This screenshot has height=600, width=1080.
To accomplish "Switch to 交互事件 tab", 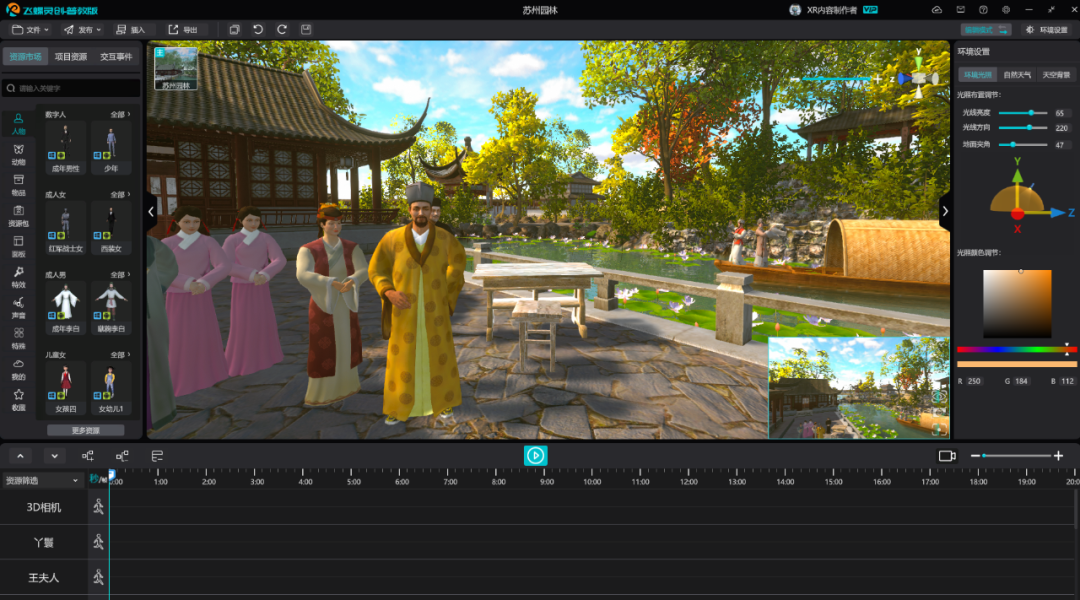I will [x=116, y=56].
